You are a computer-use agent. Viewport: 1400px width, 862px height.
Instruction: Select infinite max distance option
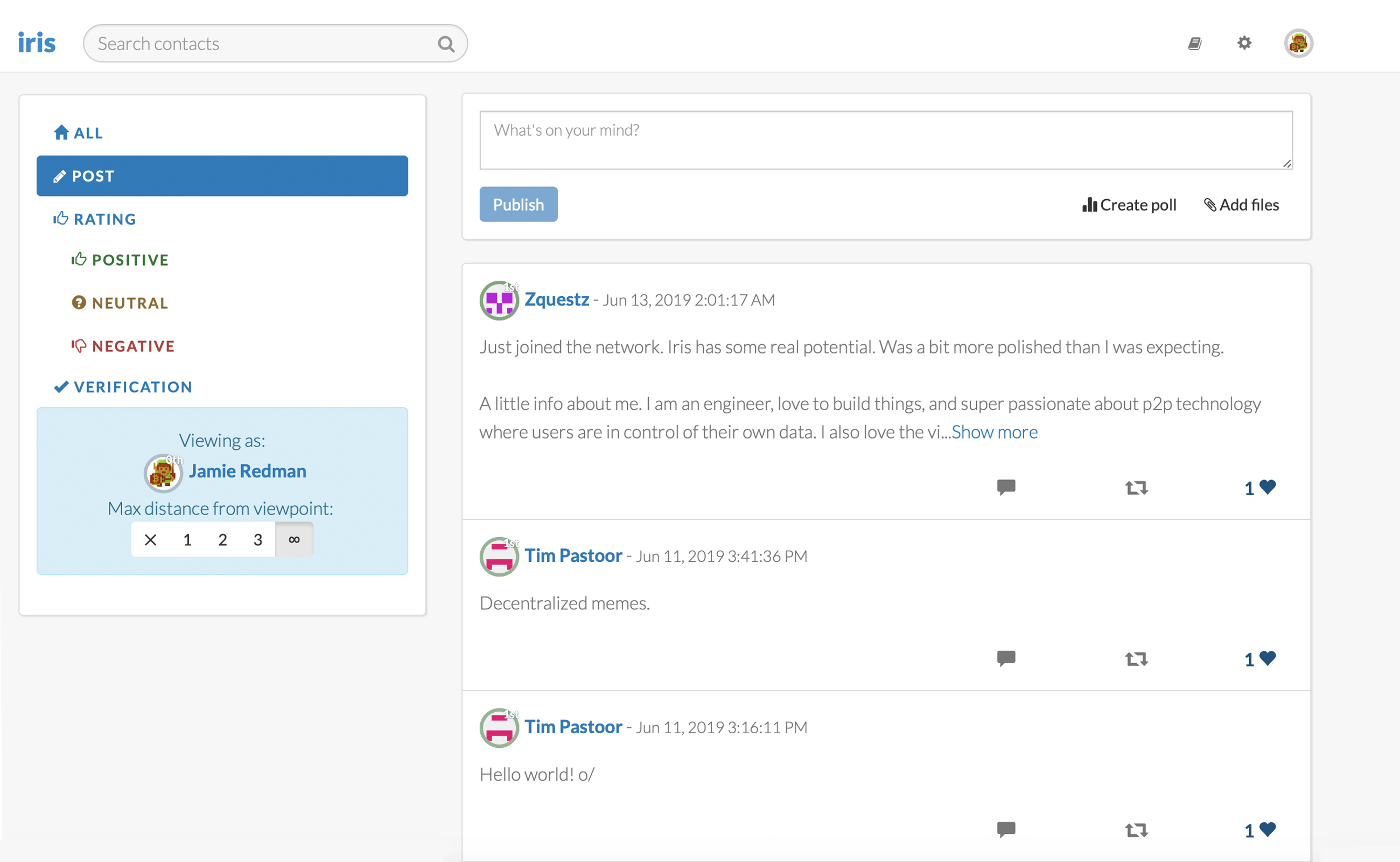tap(294, 539)
